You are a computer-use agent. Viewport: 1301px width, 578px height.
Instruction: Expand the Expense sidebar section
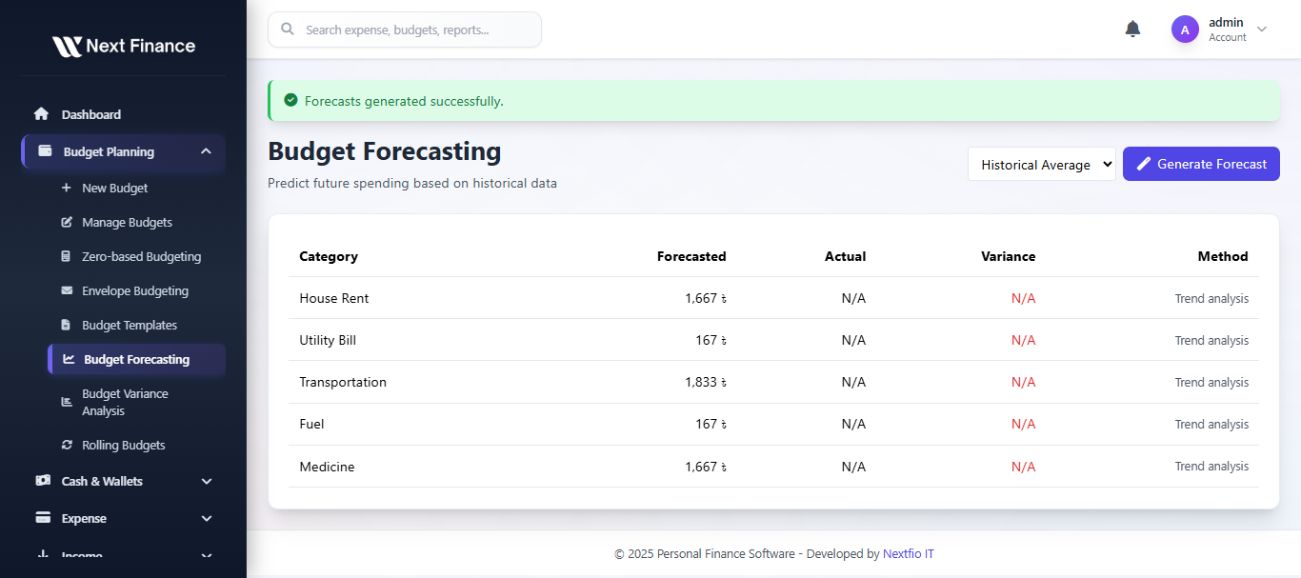(206, 519)
